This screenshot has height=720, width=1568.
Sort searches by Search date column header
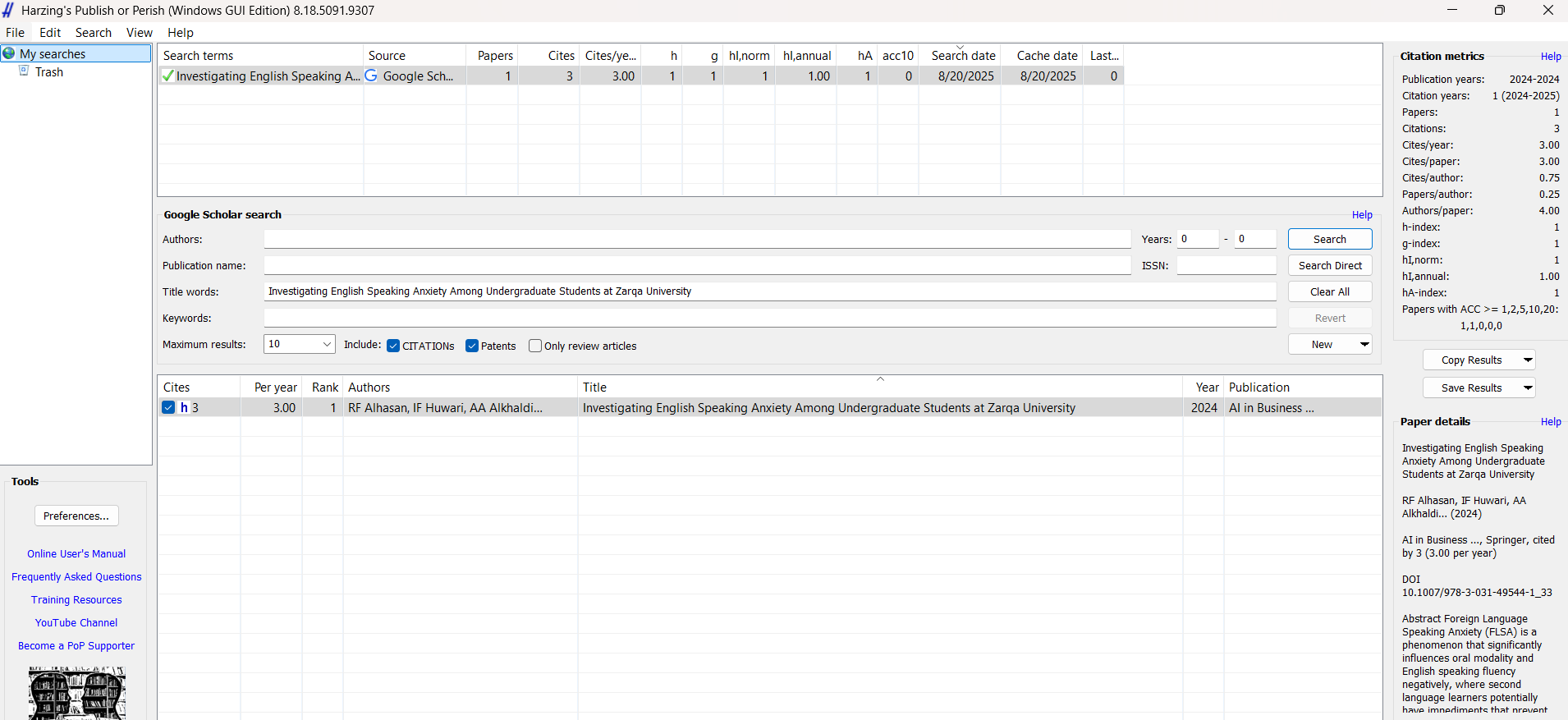(960, 56)
